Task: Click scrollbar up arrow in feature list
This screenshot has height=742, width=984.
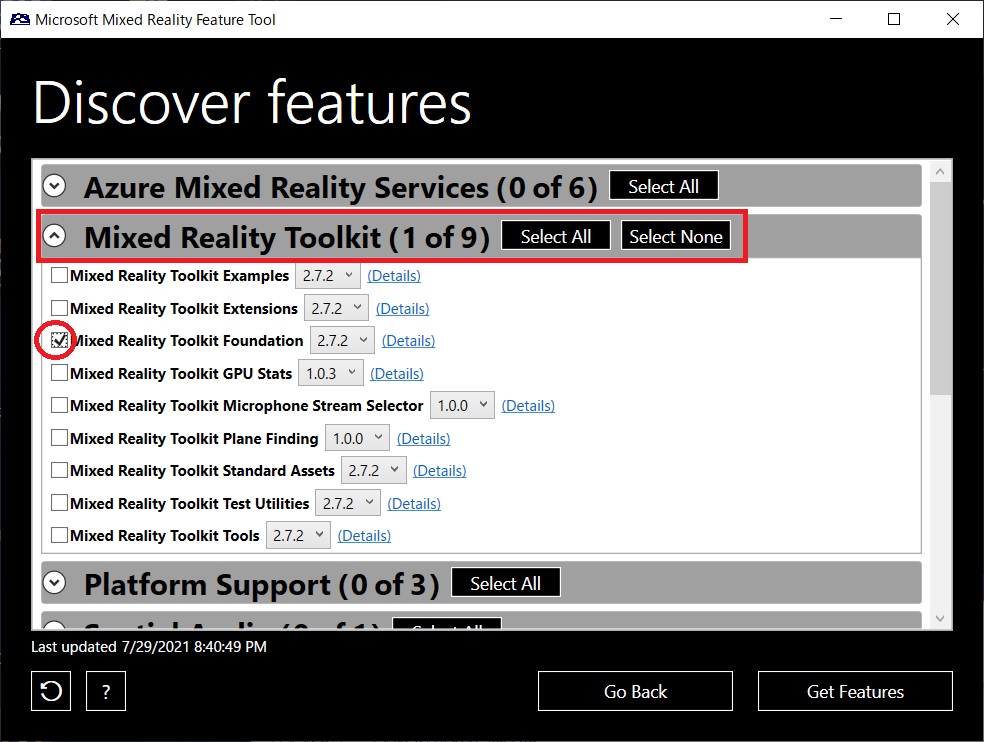Action: [x=939, y=171]
